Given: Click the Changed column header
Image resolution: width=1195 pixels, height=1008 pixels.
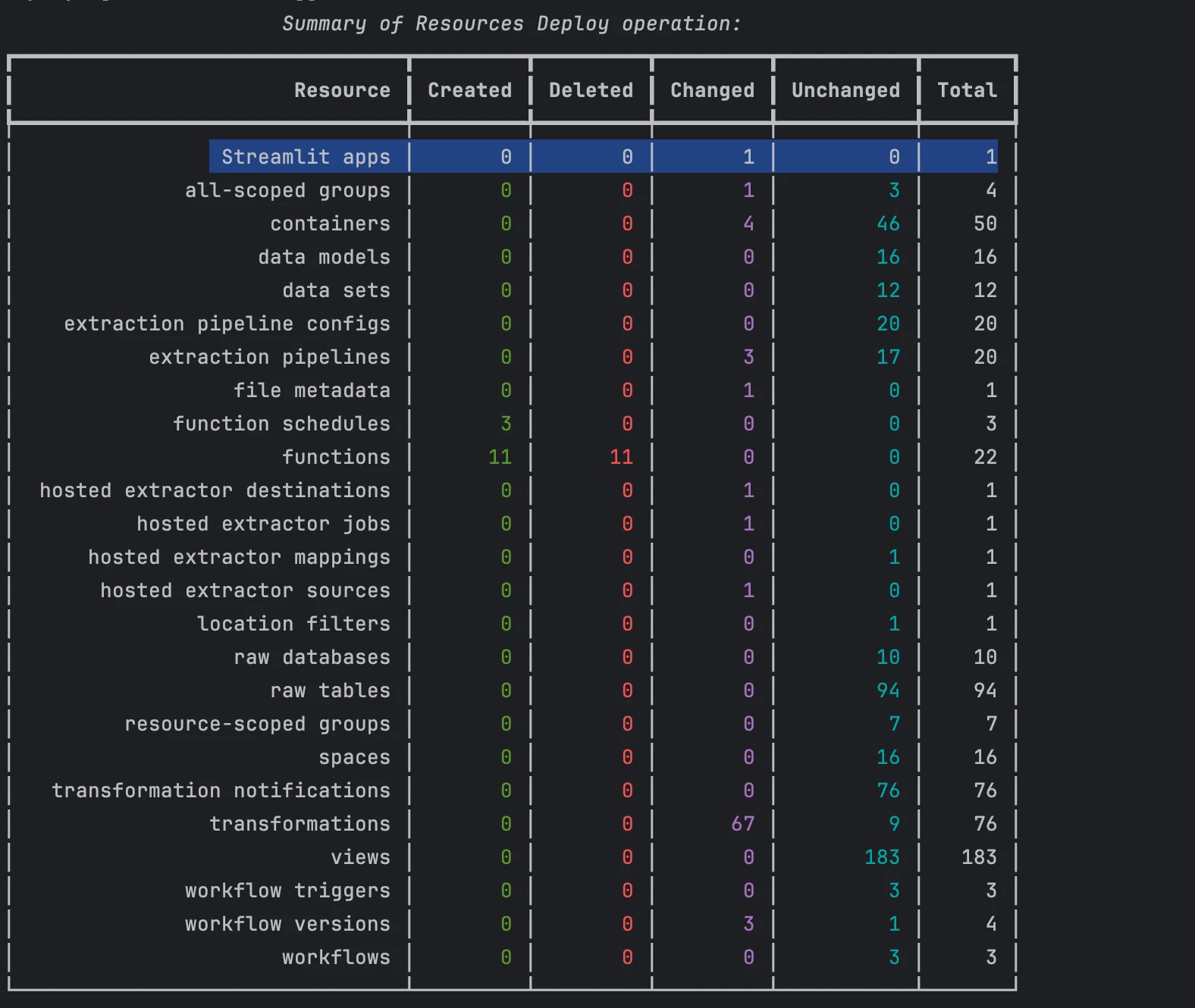Looking at the screenshot, I should pos(712,90).
